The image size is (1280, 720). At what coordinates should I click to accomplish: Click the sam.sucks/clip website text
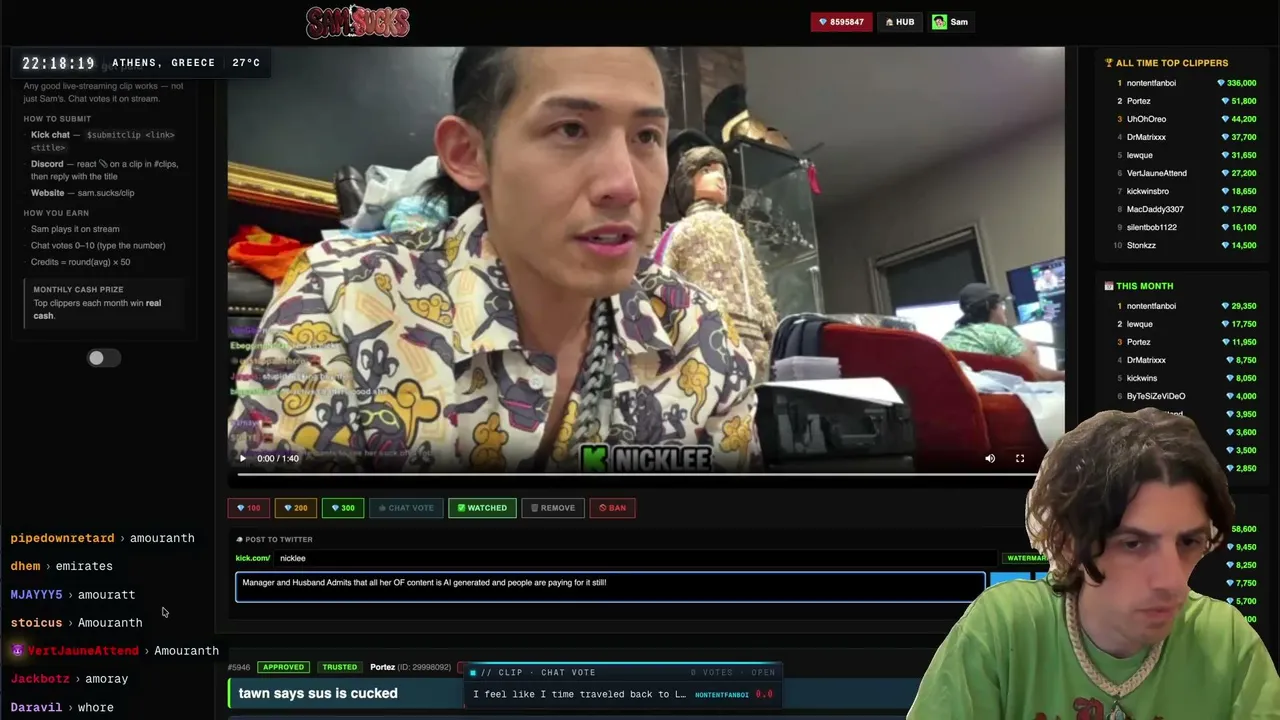pos(106,193)
